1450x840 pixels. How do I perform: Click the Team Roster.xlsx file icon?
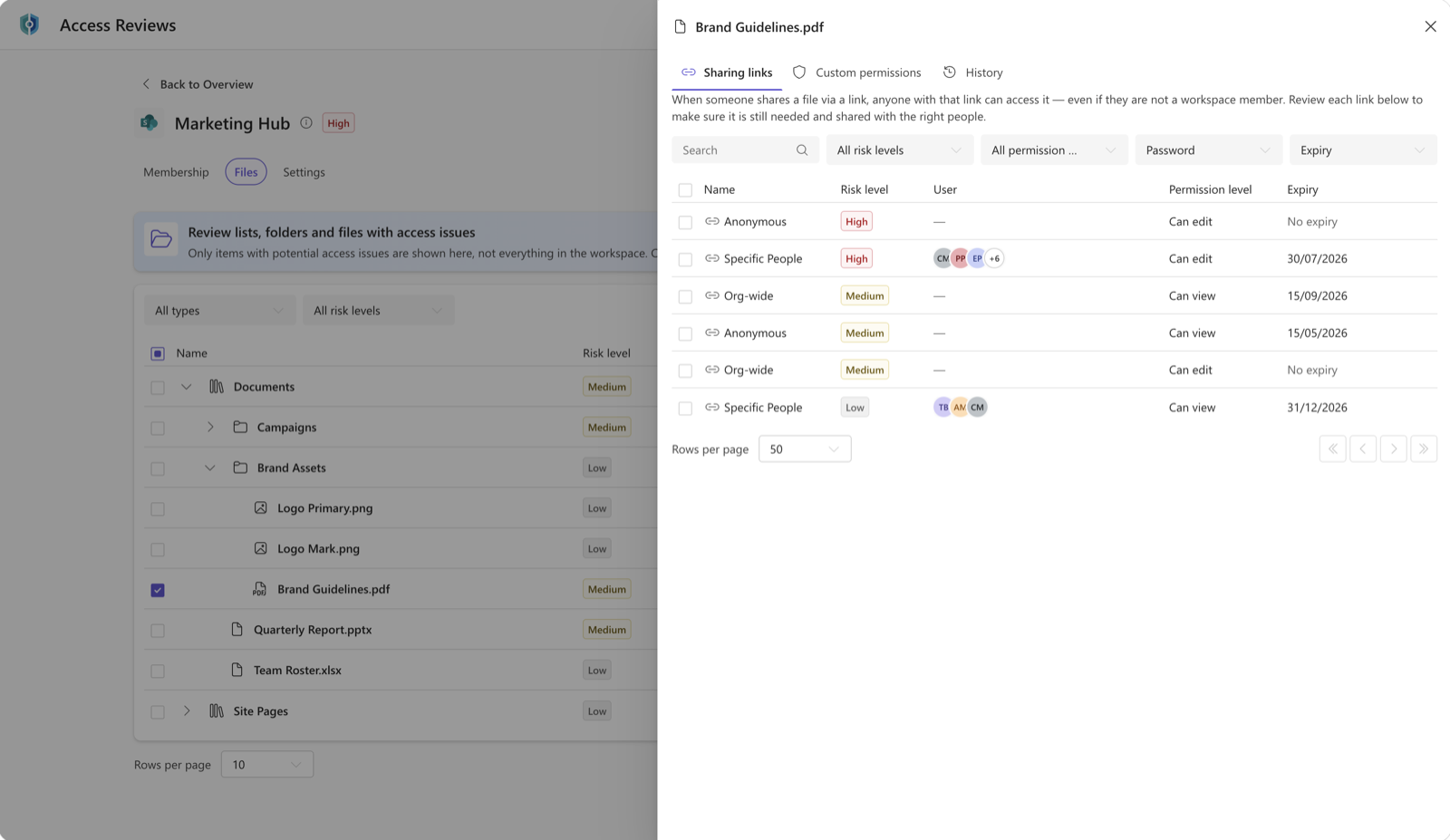[237, 670]
